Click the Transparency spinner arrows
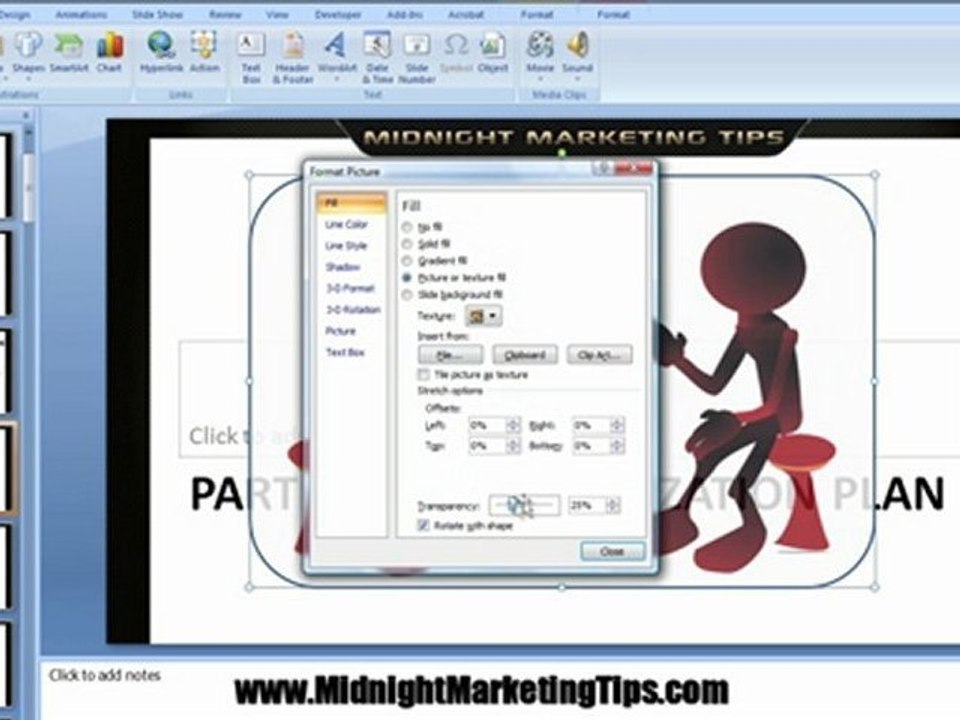The height and width of the screenshot is (720, 960). pos(613,505)
